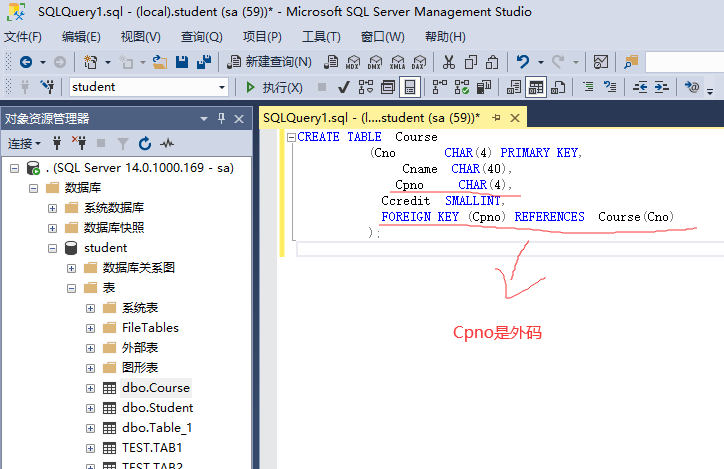Open the 查询(Q) menu
This screenshot has height=469, width=724.
click(x=201, y=36)
